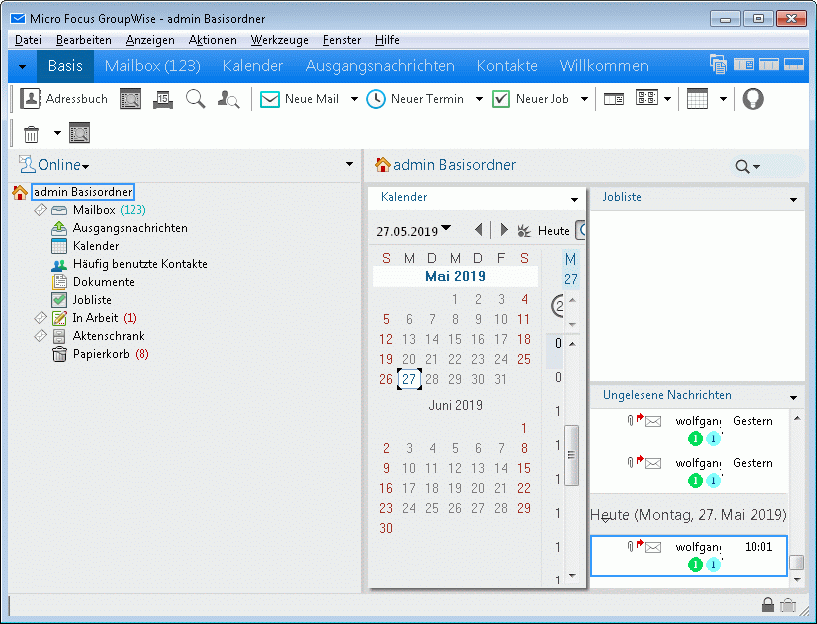This screenshot has height=624, width=817.
Task: Create a Neuer Termin appointment
Action: 415,98
